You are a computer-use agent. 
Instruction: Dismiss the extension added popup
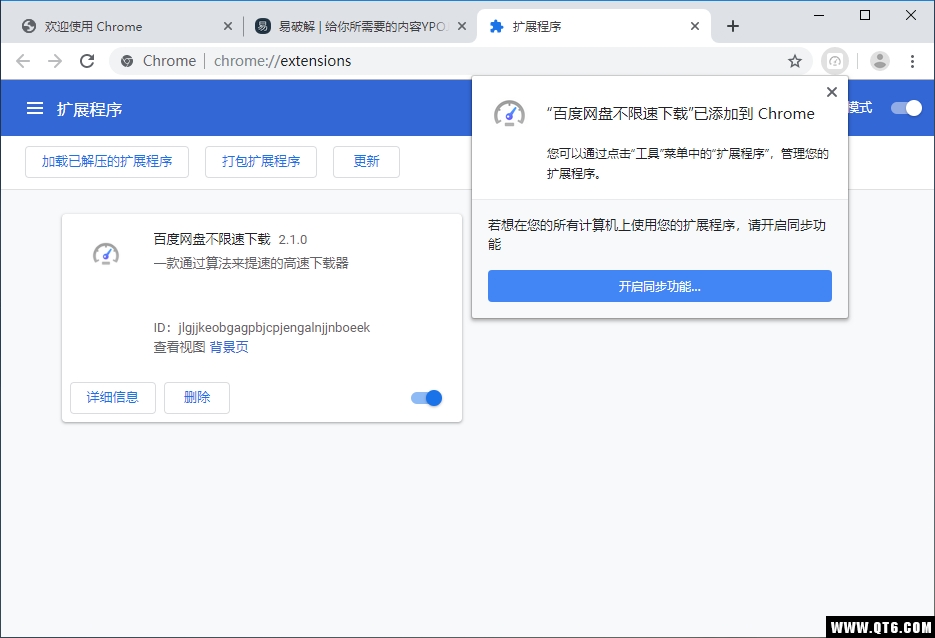pyautogui.click(x=832, y=92)
